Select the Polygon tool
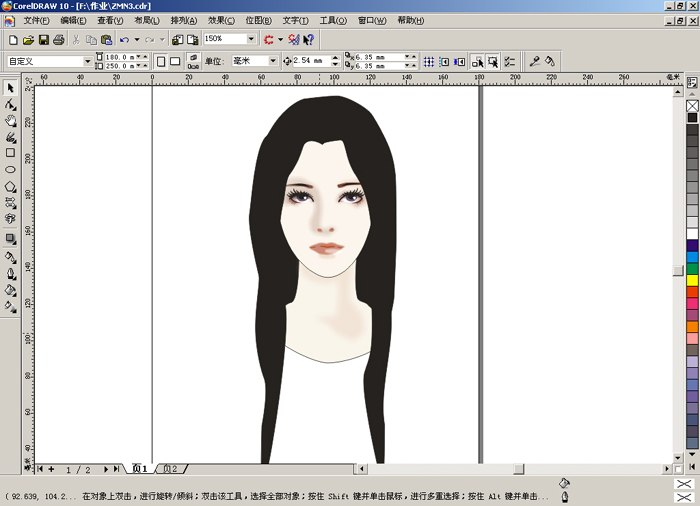This screenshot has width=700, height=506. pos(10,186)
